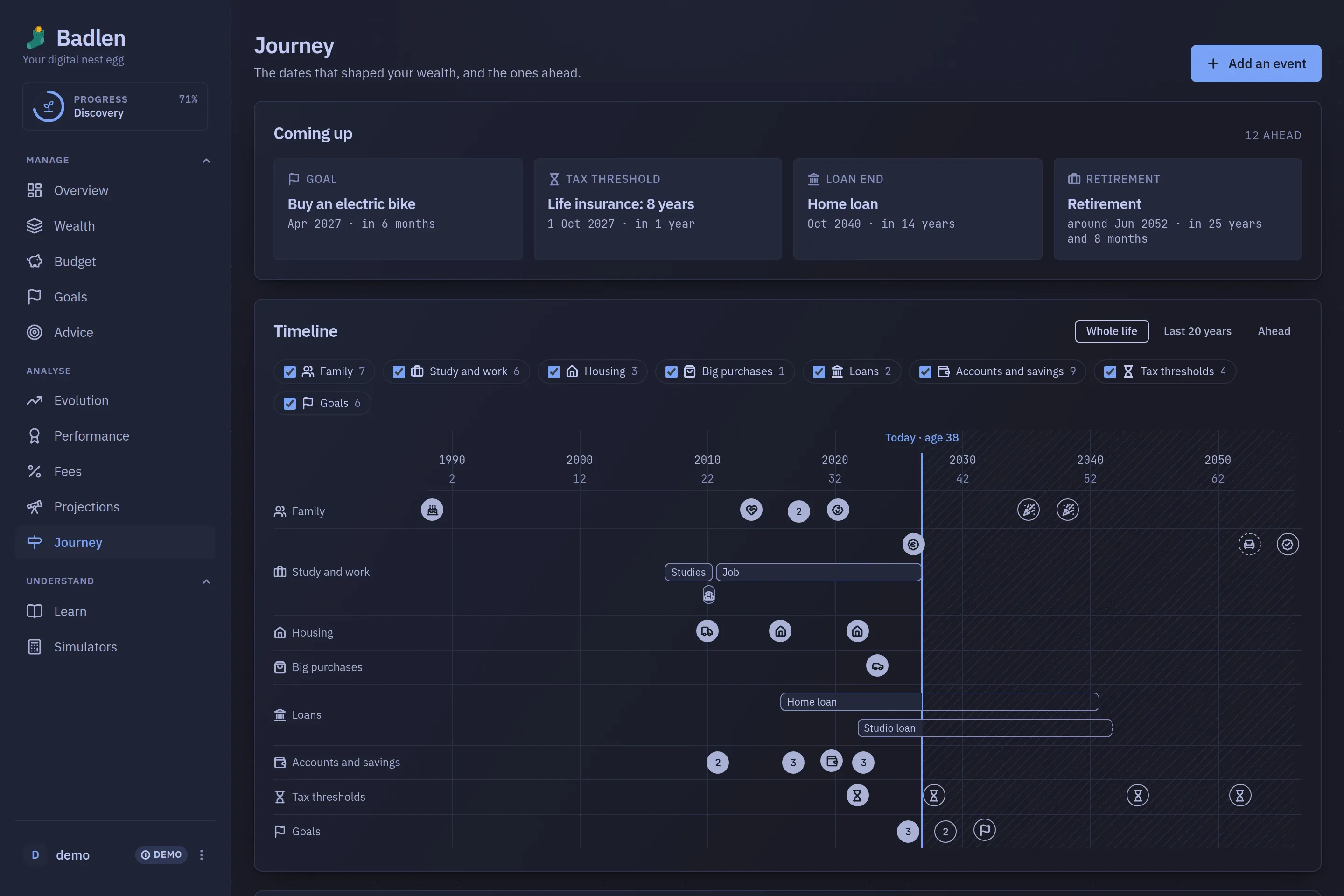Uncheck the Family filter checkbox
Image resolution: width=1344 pixels, height=896 pixels.
pyautogui.click(x=290, y=371)
